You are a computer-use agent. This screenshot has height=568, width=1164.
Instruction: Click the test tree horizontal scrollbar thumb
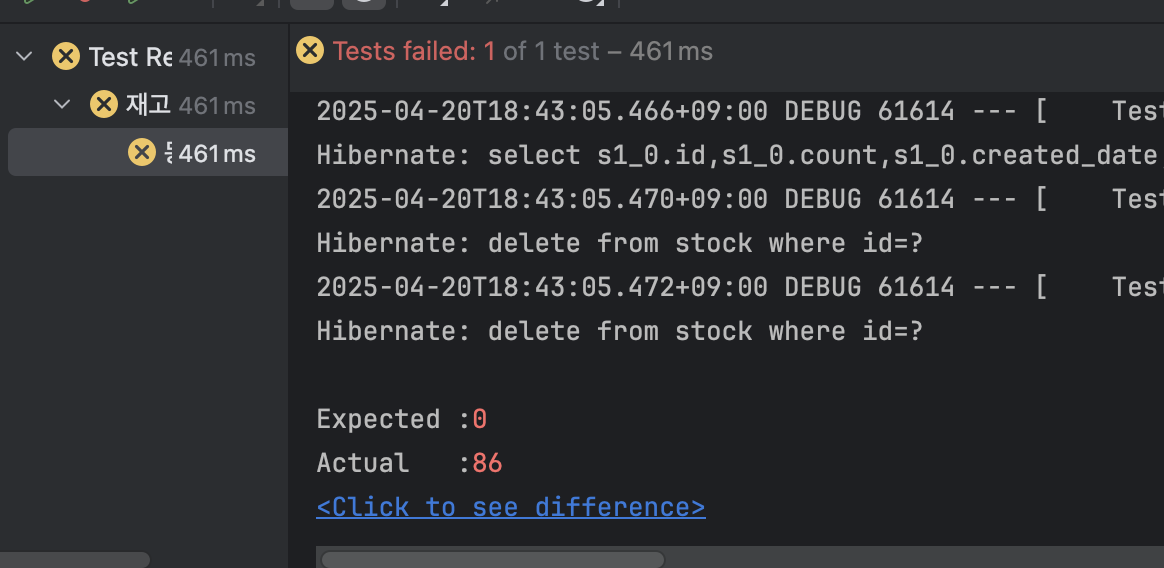pos(74,559)
